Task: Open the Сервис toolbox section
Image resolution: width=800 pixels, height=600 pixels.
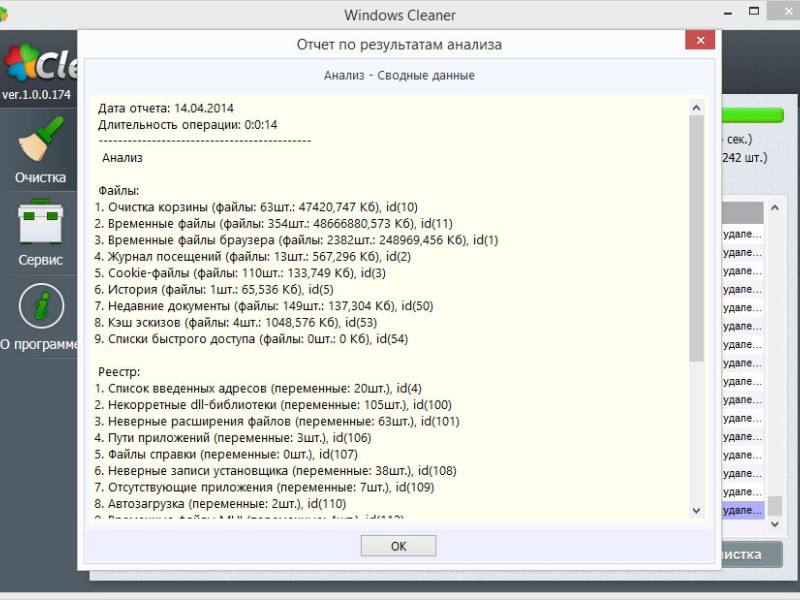Action: tap(40, 233)
